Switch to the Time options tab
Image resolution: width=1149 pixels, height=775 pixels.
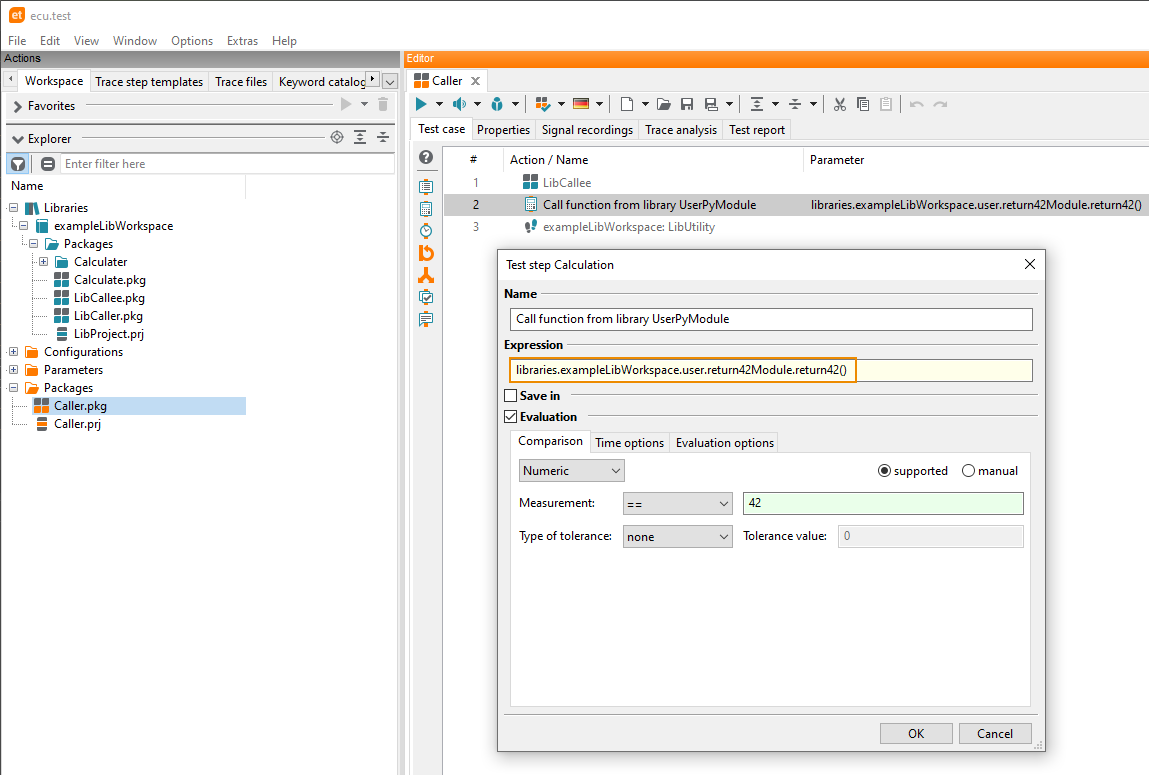(x=629, y=442)
